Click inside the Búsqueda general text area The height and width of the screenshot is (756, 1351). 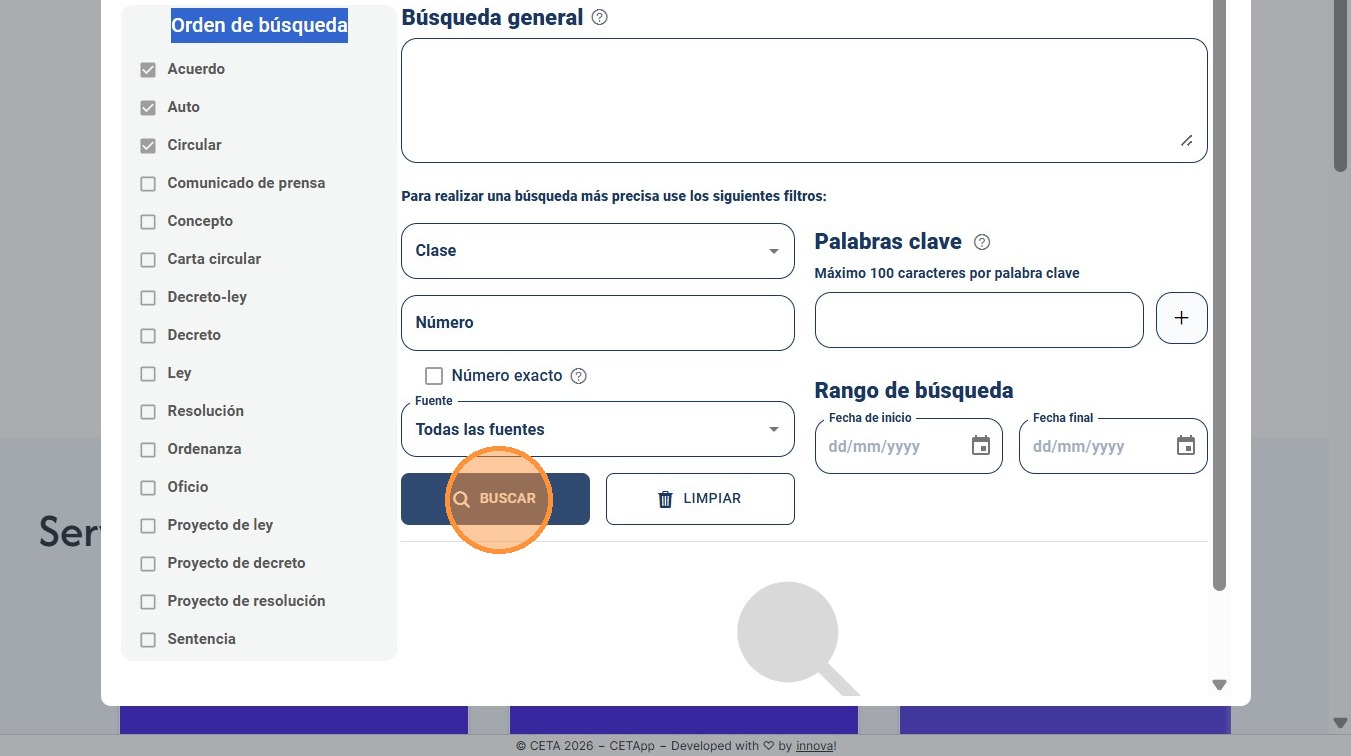click(x=804, y=100)
